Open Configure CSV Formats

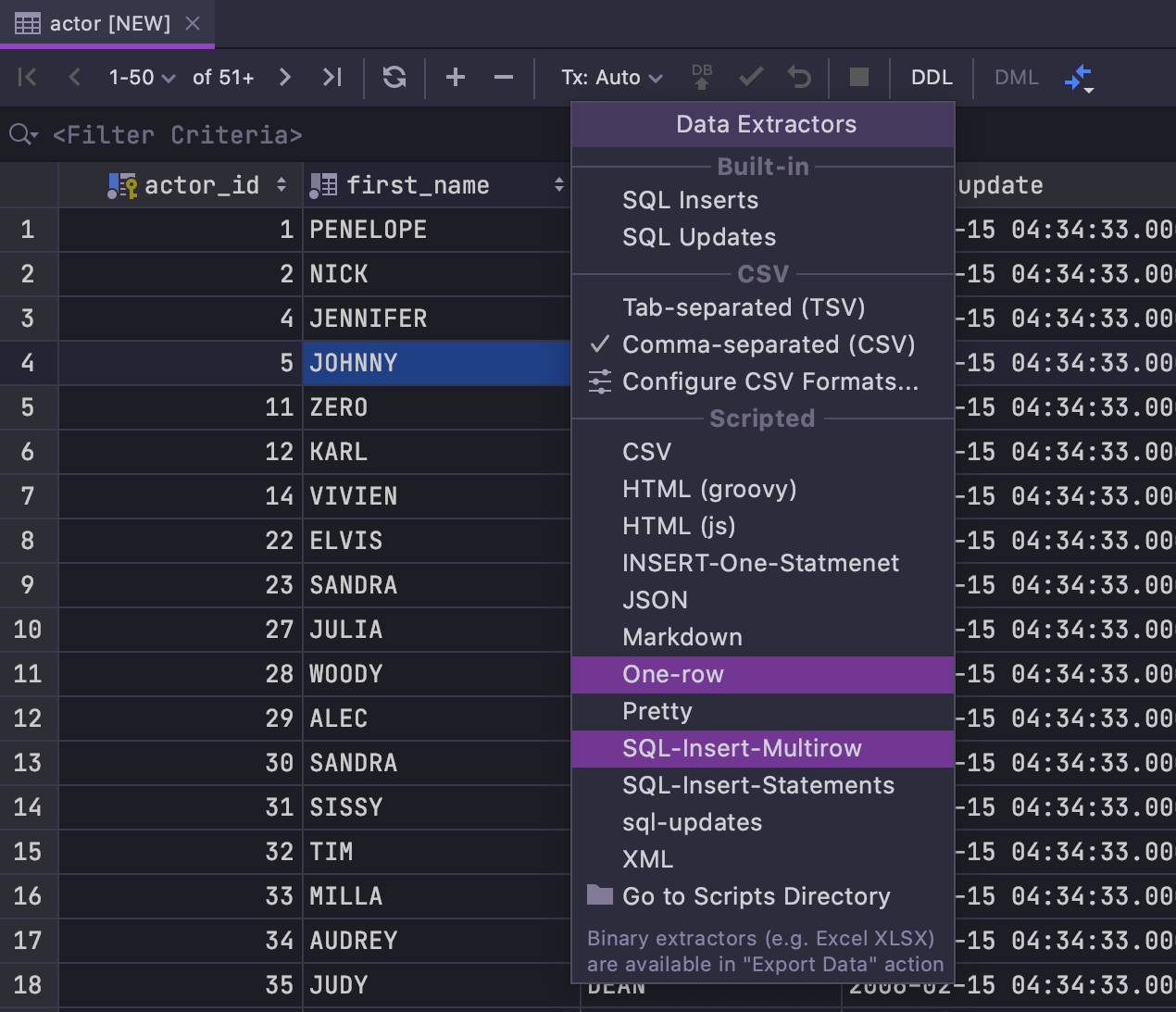tap(763, 381)
